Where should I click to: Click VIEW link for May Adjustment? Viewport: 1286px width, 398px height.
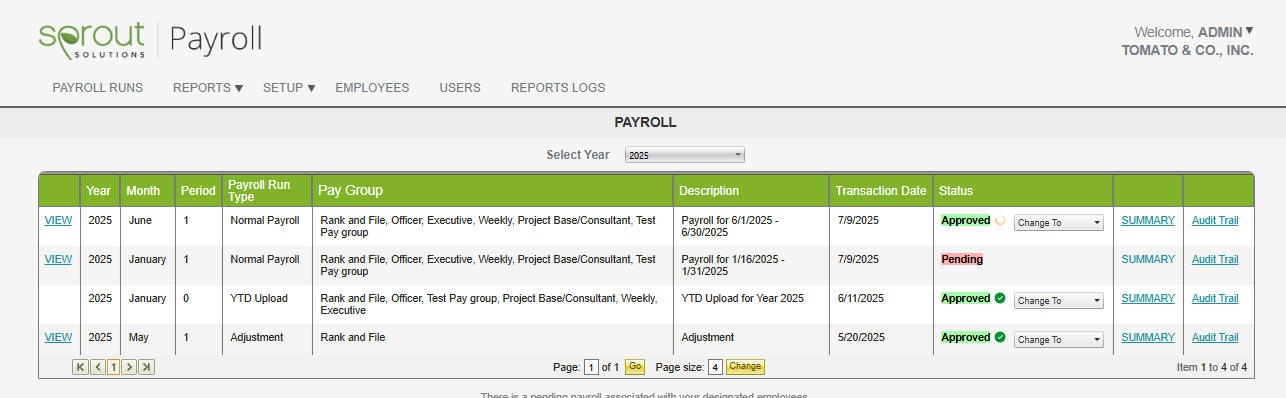(58, 337)
